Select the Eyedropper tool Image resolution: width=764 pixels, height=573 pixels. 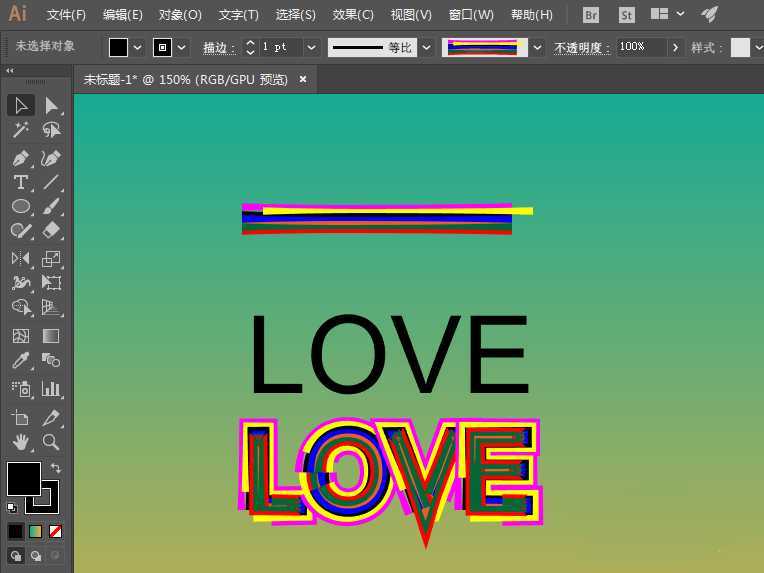tap(20, 361)
